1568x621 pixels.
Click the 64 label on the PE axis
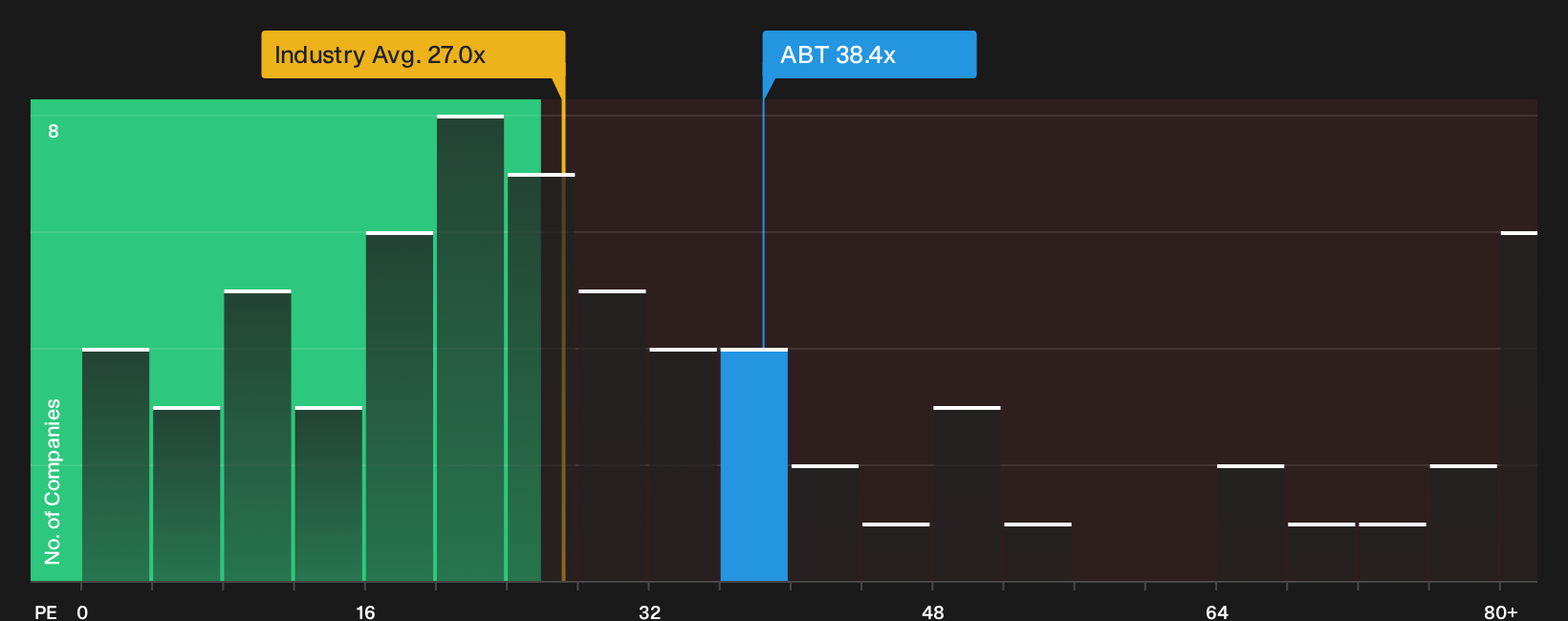[x=1216, y=611]
